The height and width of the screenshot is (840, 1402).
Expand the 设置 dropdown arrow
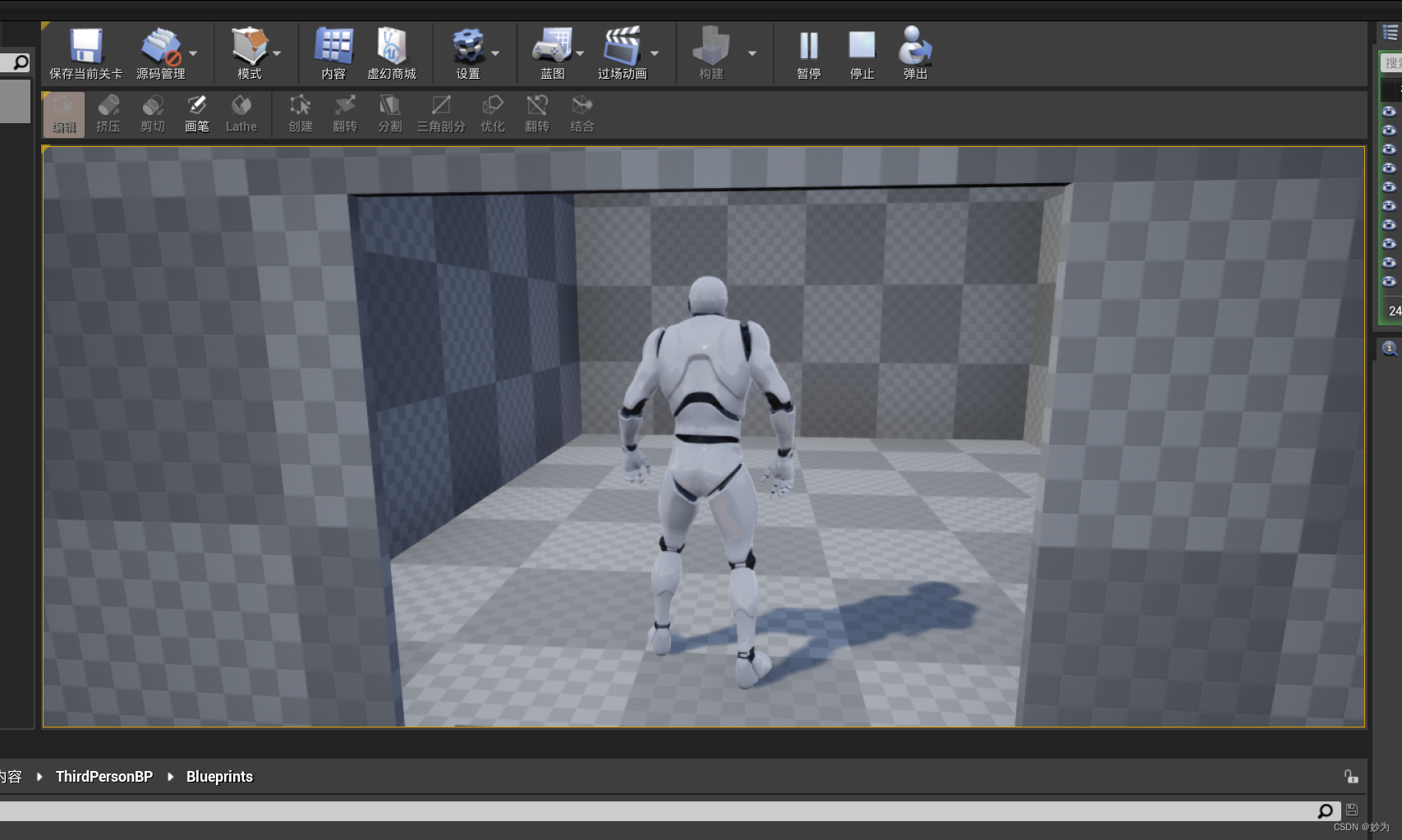[495, 53]
